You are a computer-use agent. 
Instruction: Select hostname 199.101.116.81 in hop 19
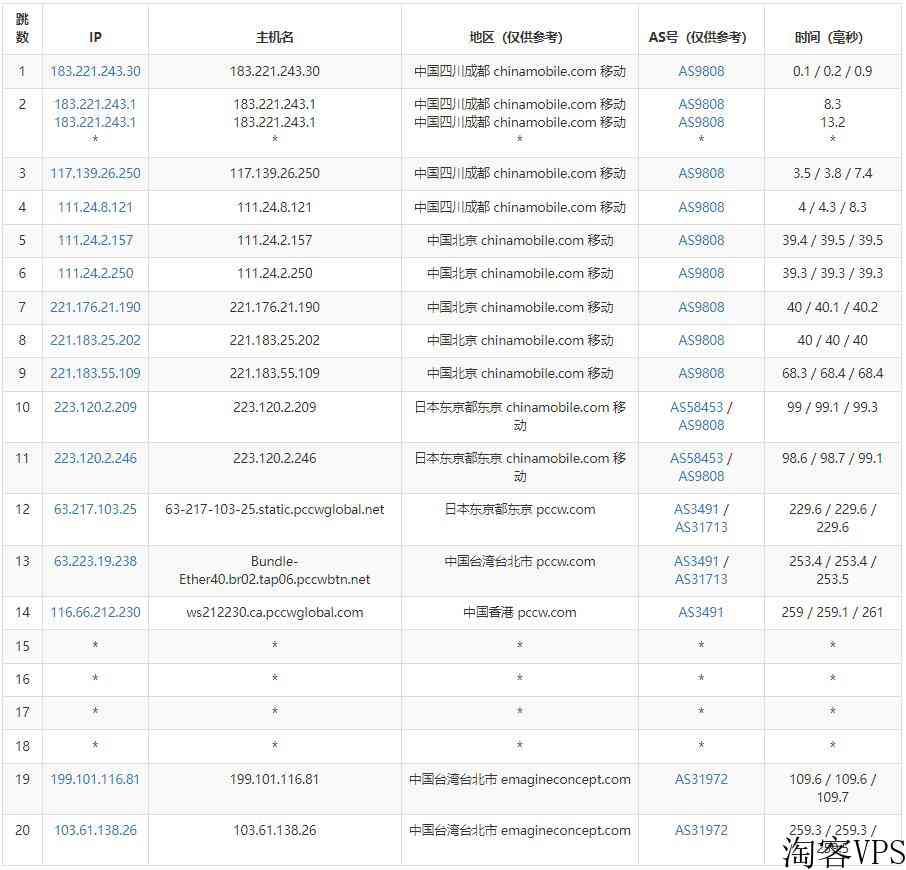click(274, 779)
